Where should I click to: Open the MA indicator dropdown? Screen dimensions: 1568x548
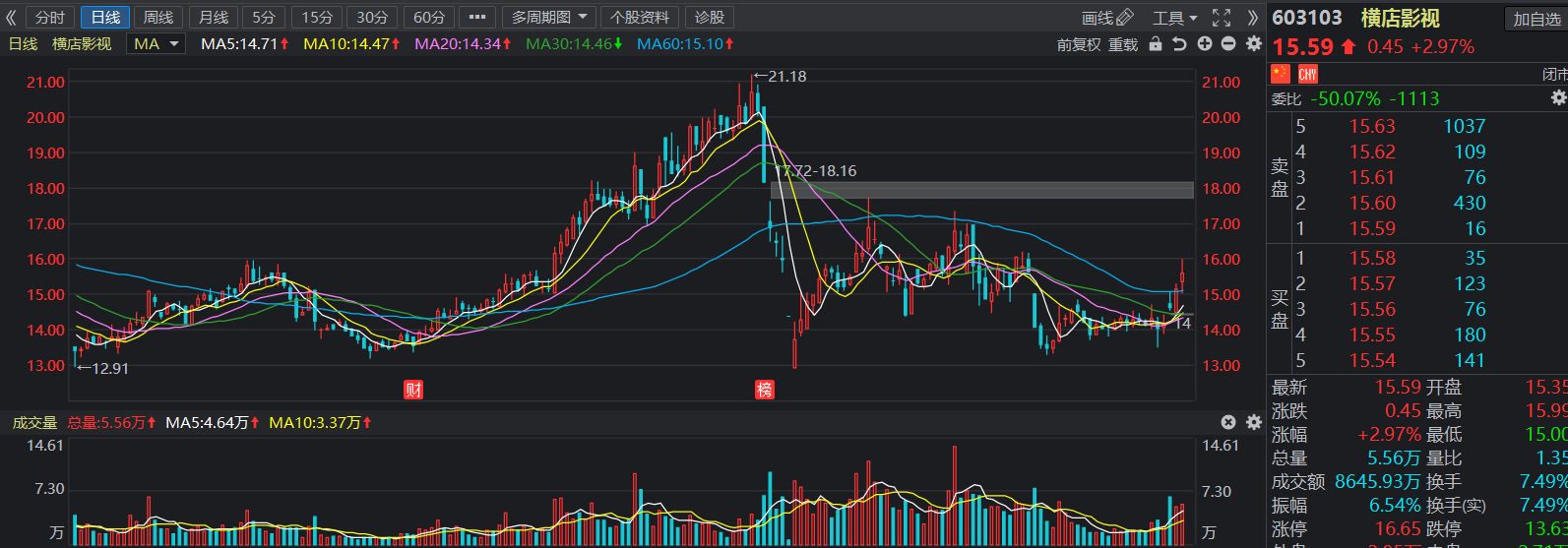point(157,43)
